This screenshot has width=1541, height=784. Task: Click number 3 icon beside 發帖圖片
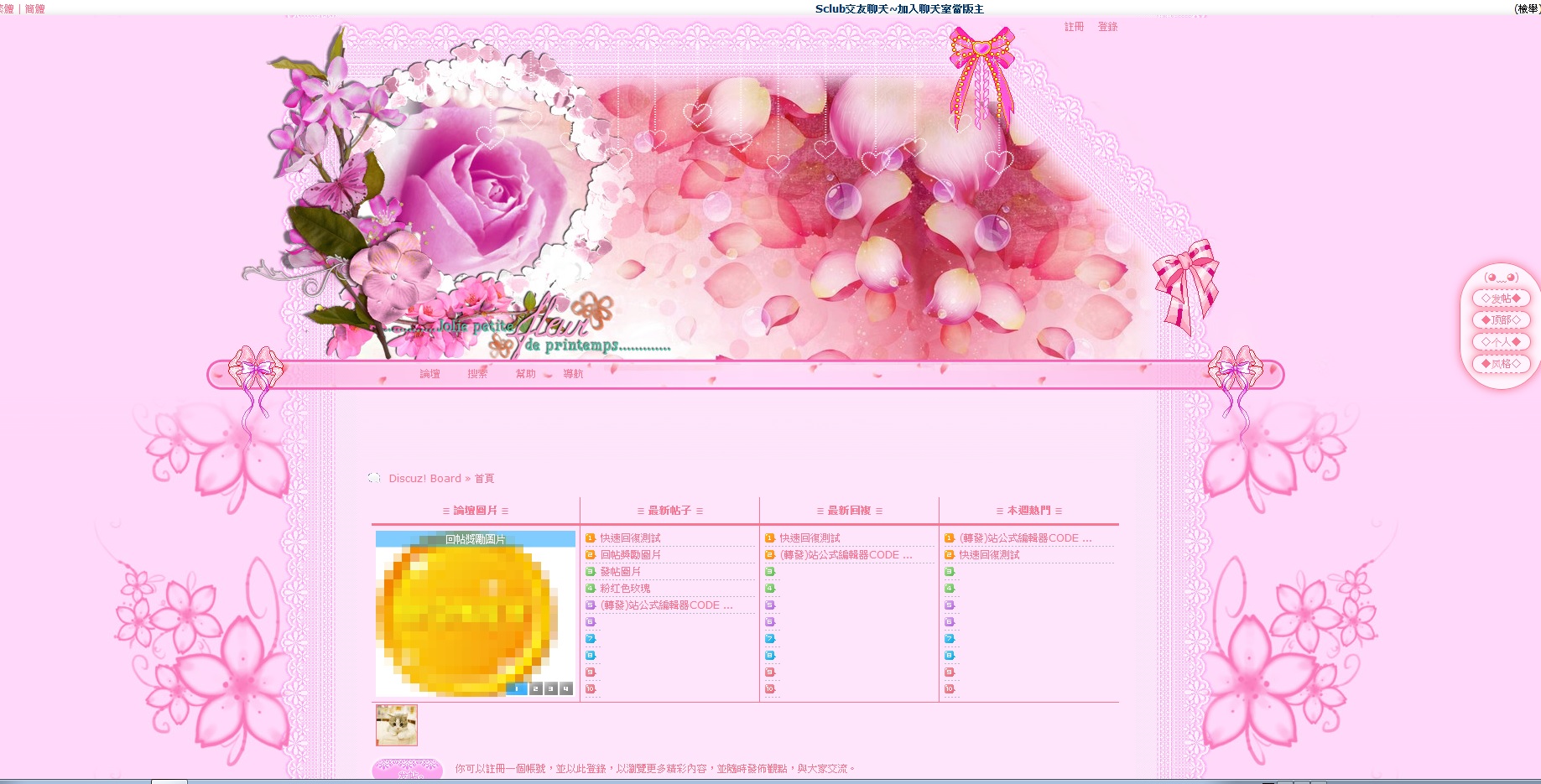coord(591,572)
